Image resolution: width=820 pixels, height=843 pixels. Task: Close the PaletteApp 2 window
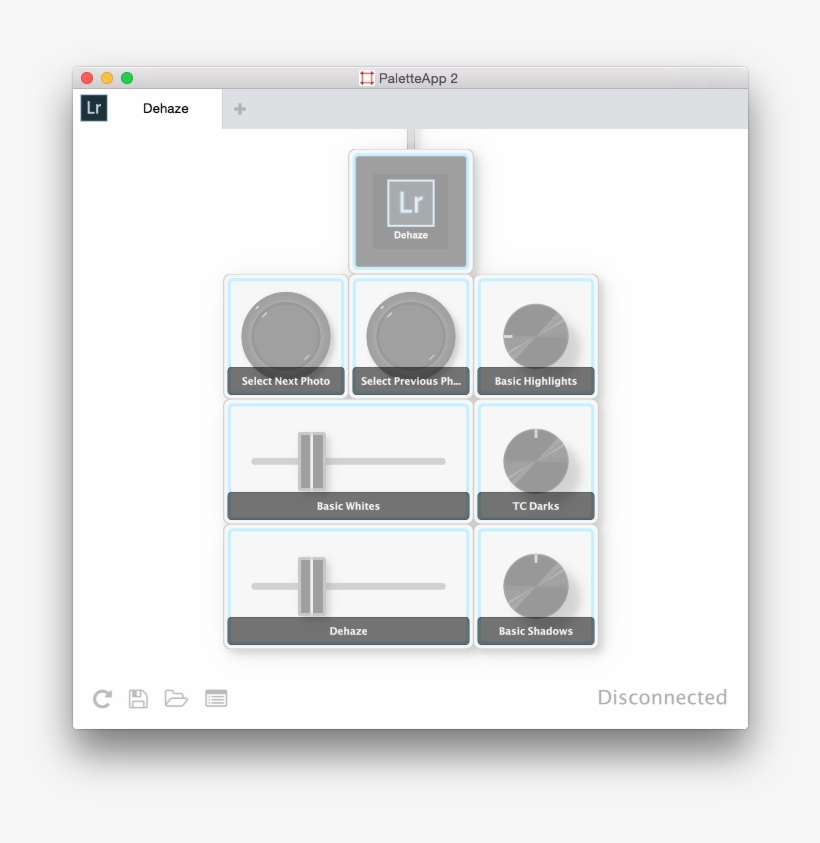coord(87,78)
